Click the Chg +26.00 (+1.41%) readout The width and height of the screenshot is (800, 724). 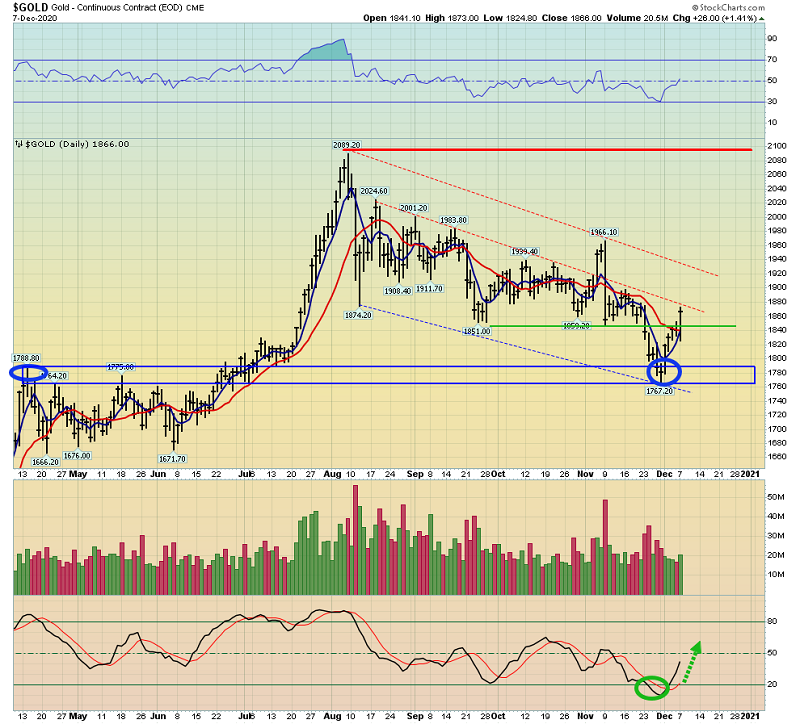[714, 18]
